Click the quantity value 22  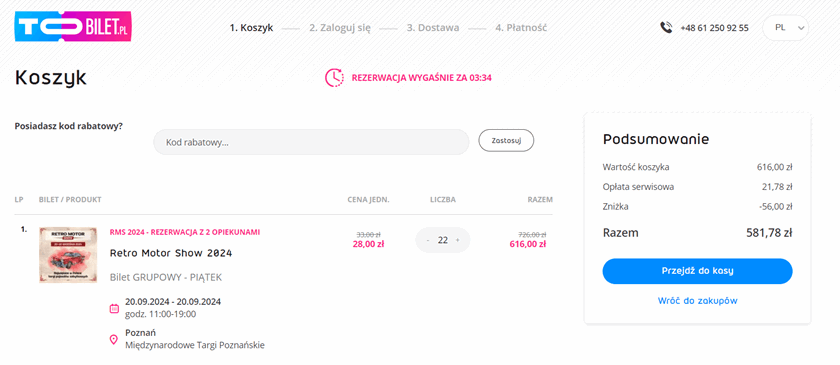click(442, 240)
